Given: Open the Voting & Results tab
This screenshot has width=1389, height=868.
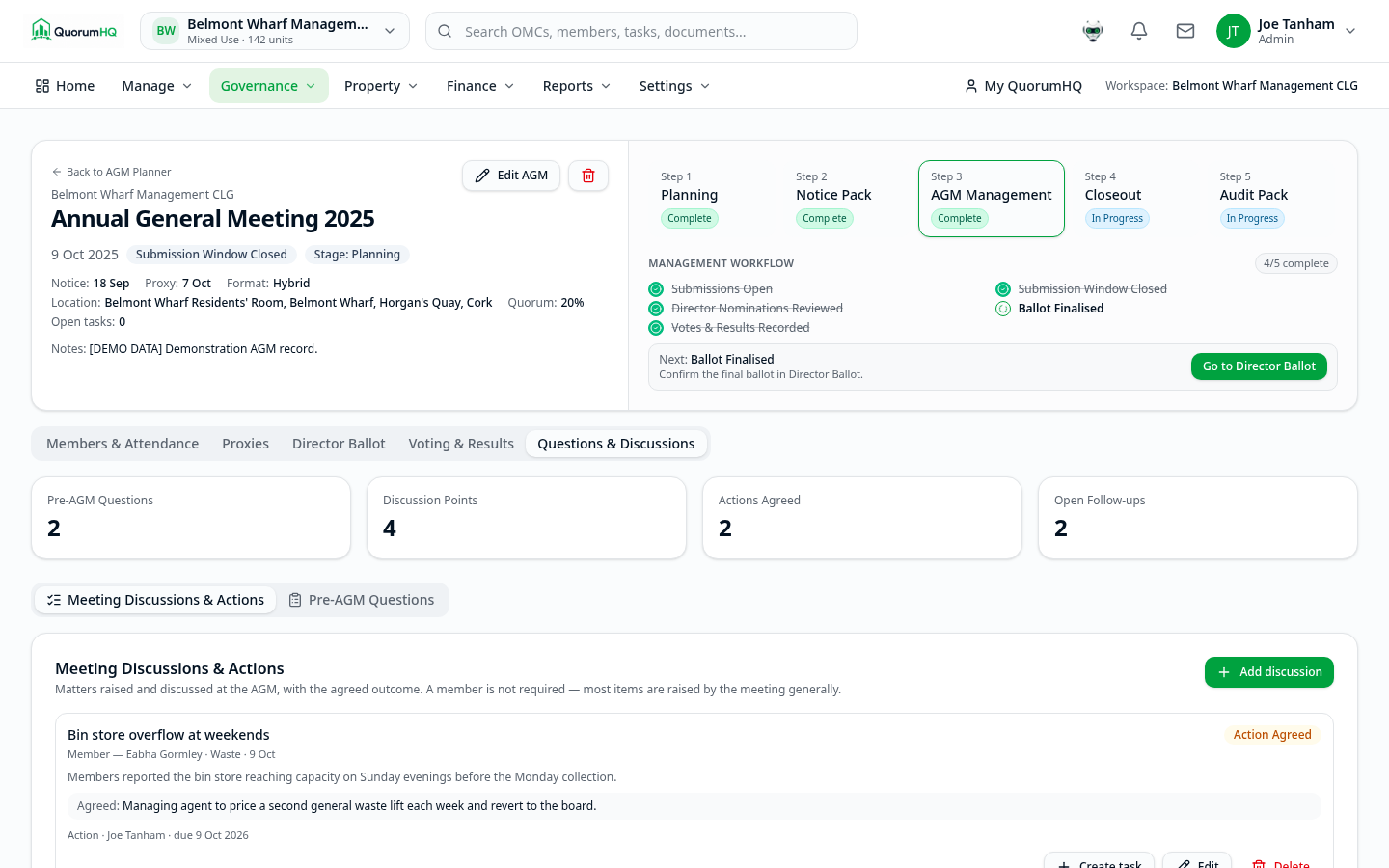Looking at the screenshot, I should [x=461, y=444].
